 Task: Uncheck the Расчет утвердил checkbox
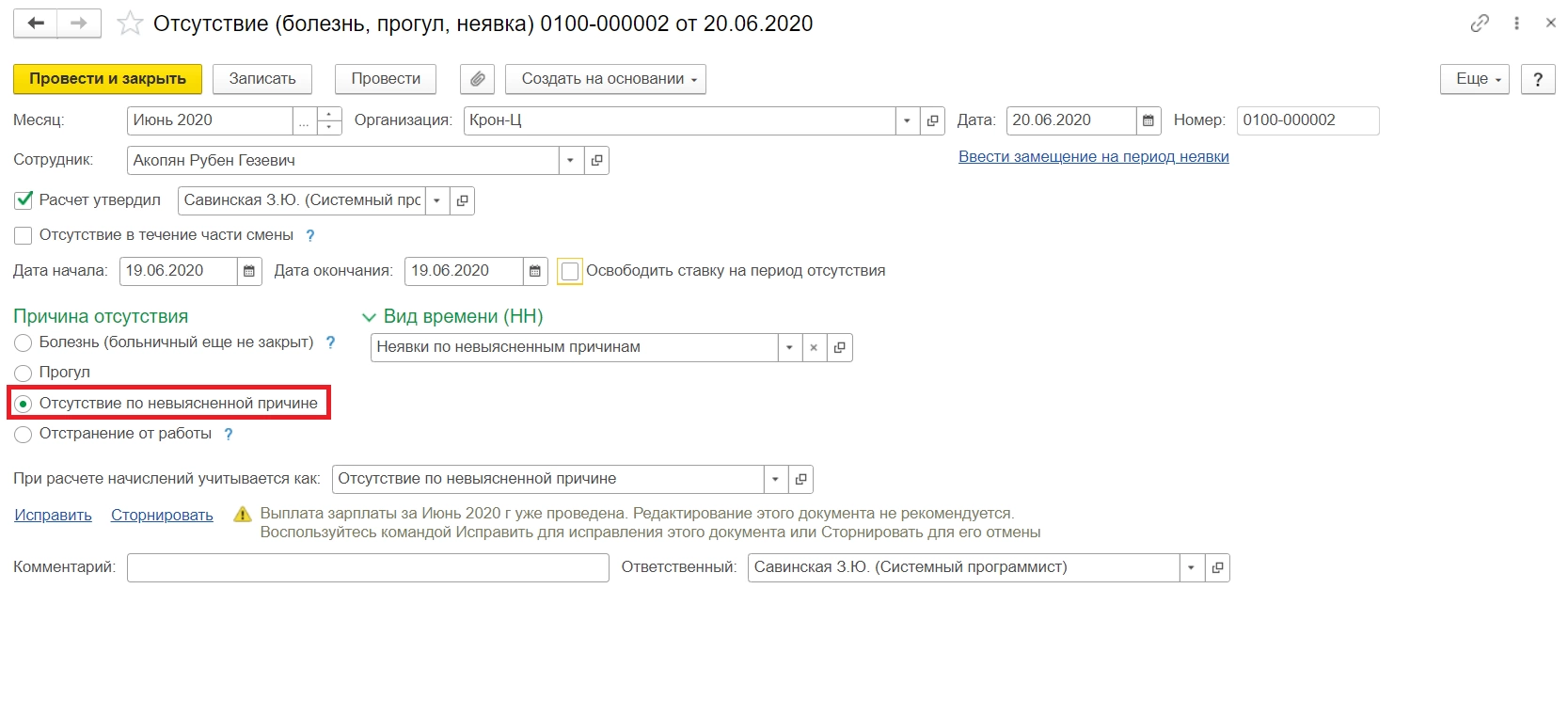coord(24,200)
